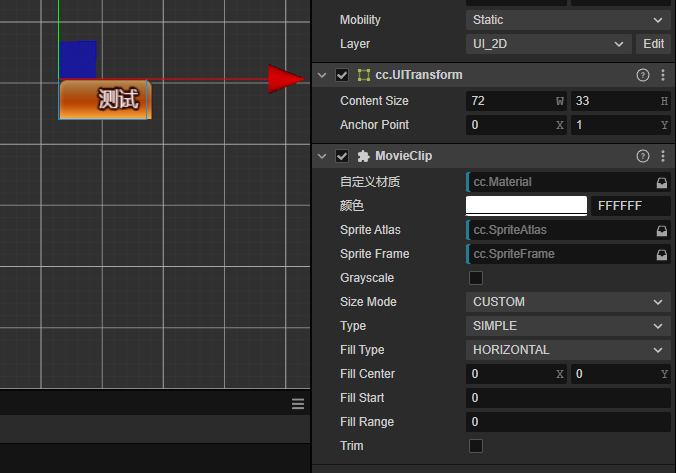The width and height of the screenshot is (676, 473).
Task: Click the Content Size width field
Action: tap(516, 101)
